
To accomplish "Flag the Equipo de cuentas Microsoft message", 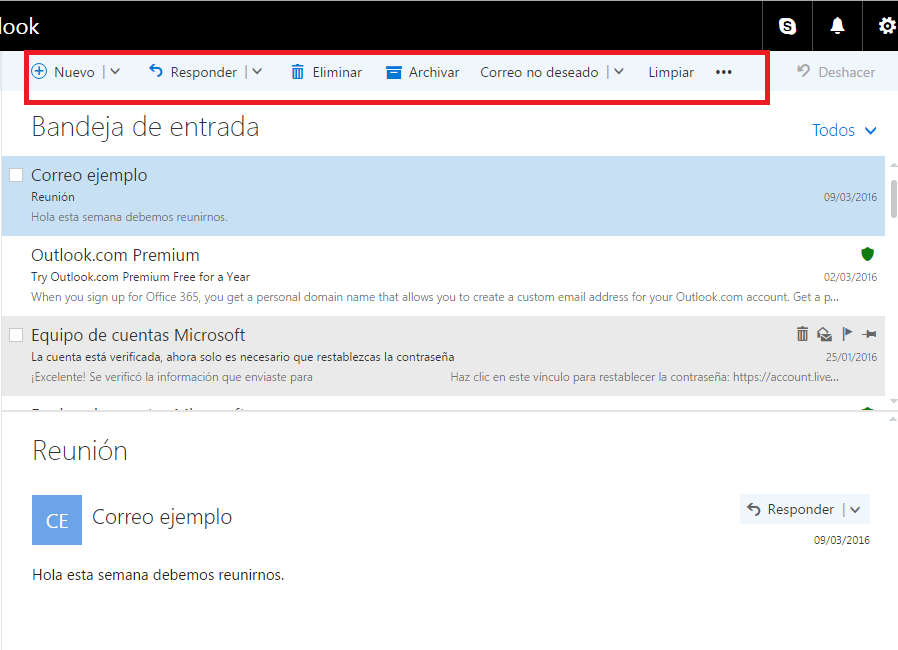I will (x=845, y=335).
